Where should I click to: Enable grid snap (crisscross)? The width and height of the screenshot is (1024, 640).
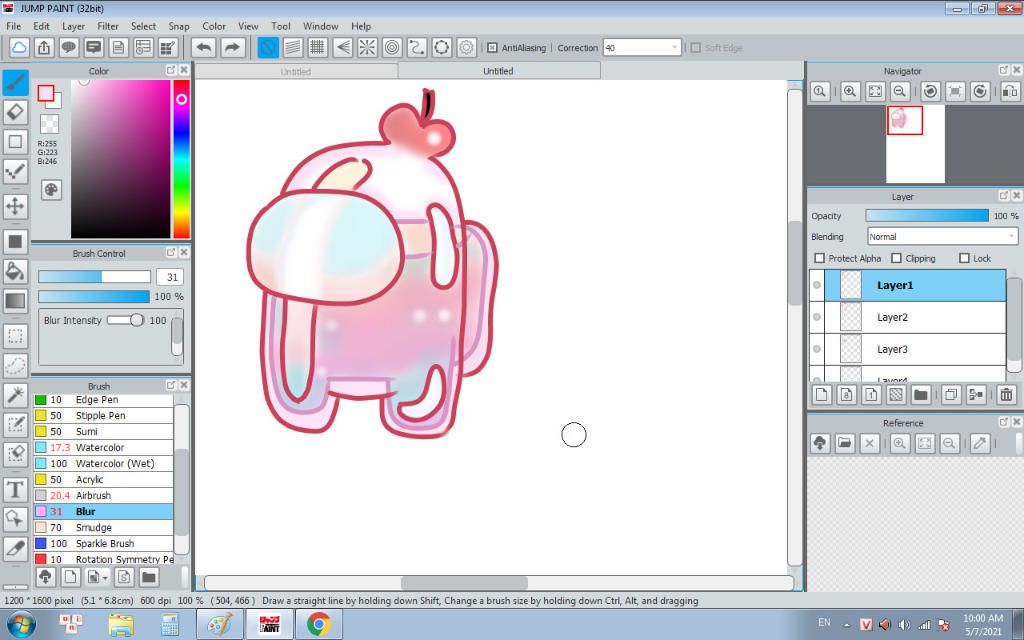point(317,48)
